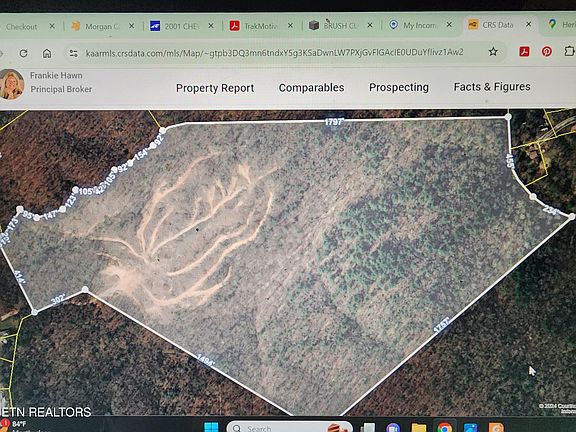Click the taskbar Search box
The height and width of the screenshot is (432, 576).
click(289, 428)
